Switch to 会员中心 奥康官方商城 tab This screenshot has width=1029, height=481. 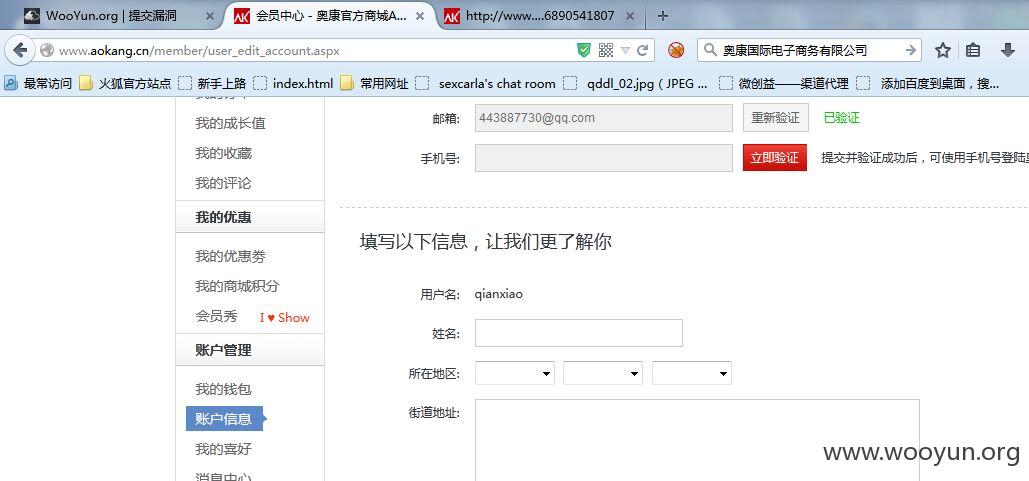[330, 16]
